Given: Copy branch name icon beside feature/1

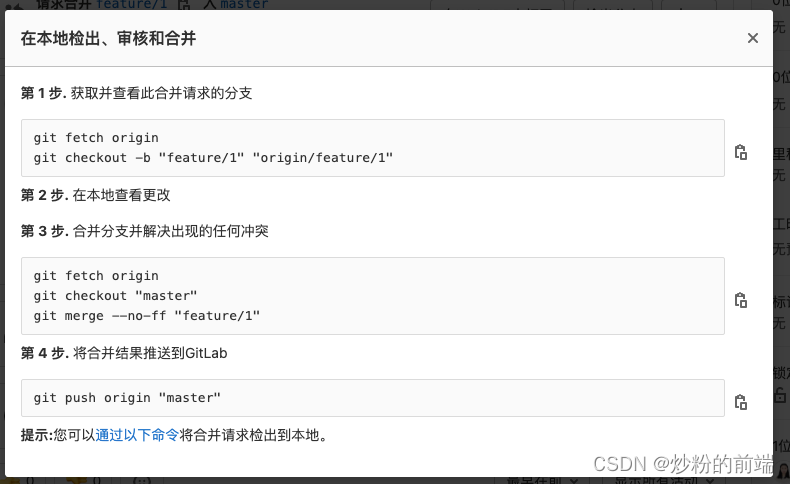Looking at the screenshot, I should (x=184, y=5).
